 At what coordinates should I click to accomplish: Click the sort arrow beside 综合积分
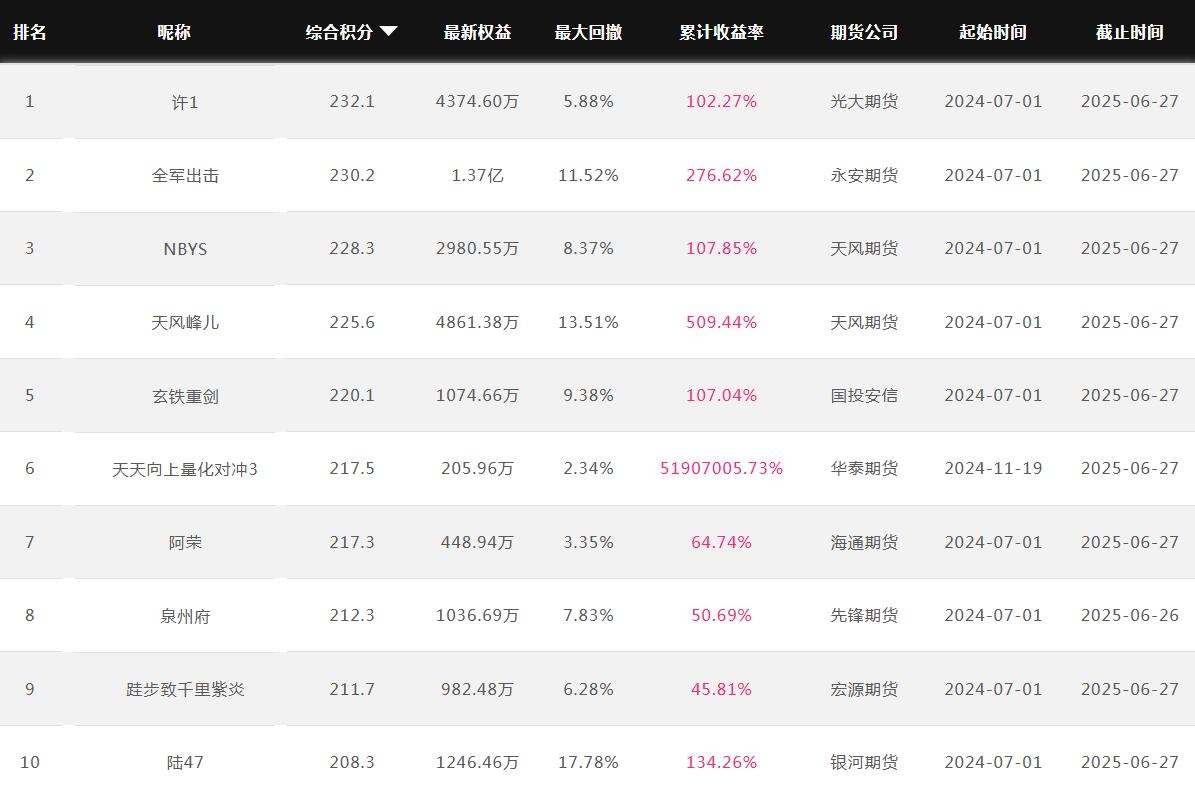(389, 31)
